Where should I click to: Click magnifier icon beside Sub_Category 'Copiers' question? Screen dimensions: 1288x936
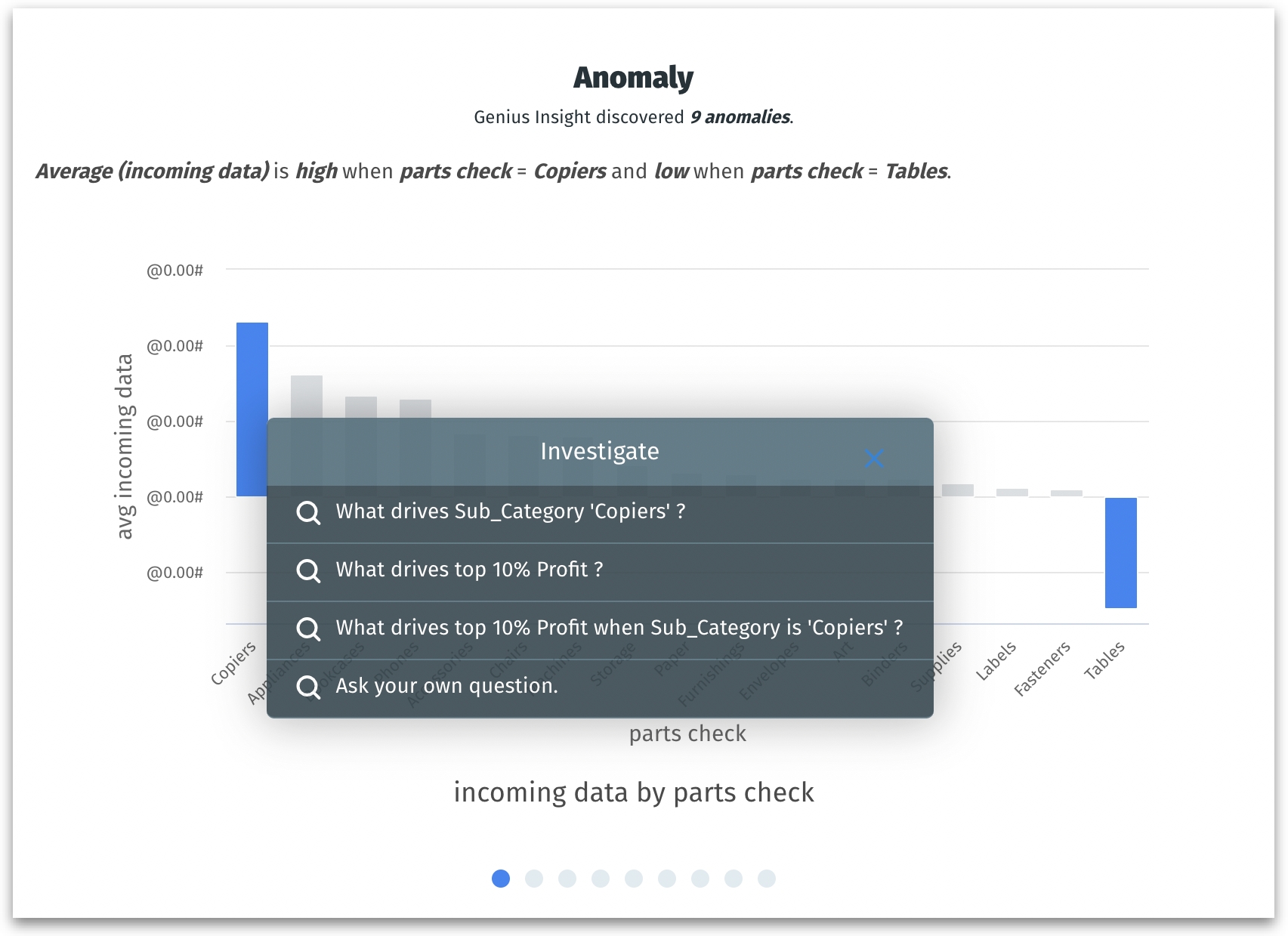tap(308, 512)
